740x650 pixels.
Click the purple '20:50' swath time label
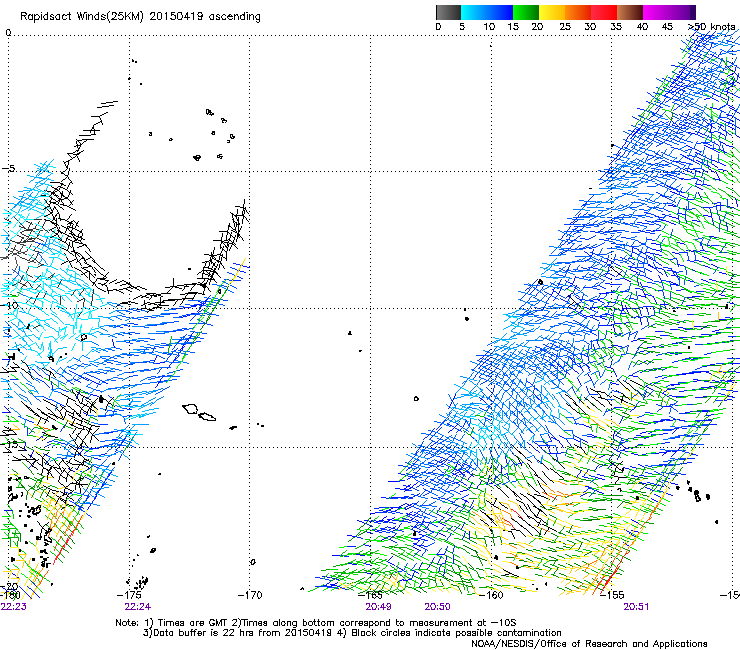pos(437,607)
